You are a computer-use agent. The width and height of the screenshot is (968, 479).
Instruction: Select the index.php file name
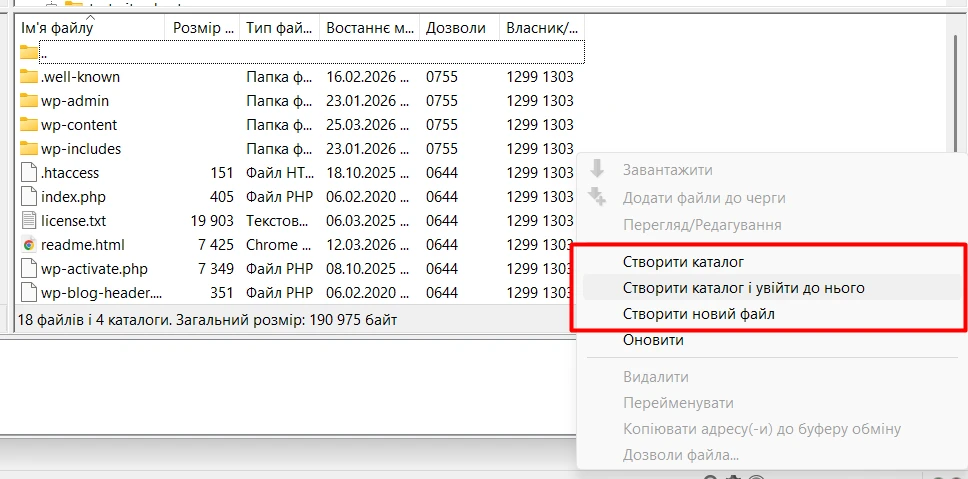[x=73, y=197]
